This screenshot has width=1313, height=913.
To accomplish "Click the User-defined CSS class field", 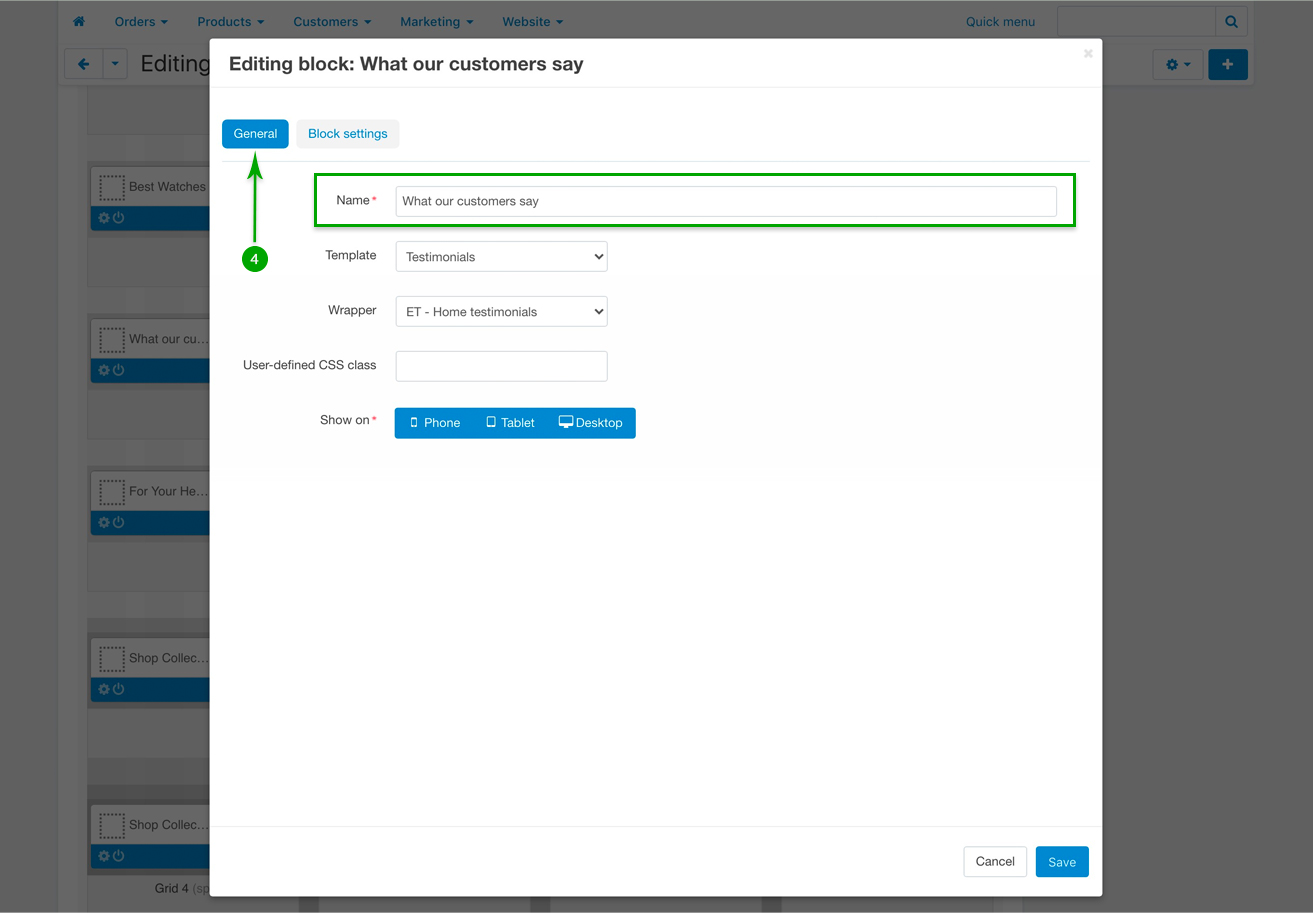I will 501,366.
